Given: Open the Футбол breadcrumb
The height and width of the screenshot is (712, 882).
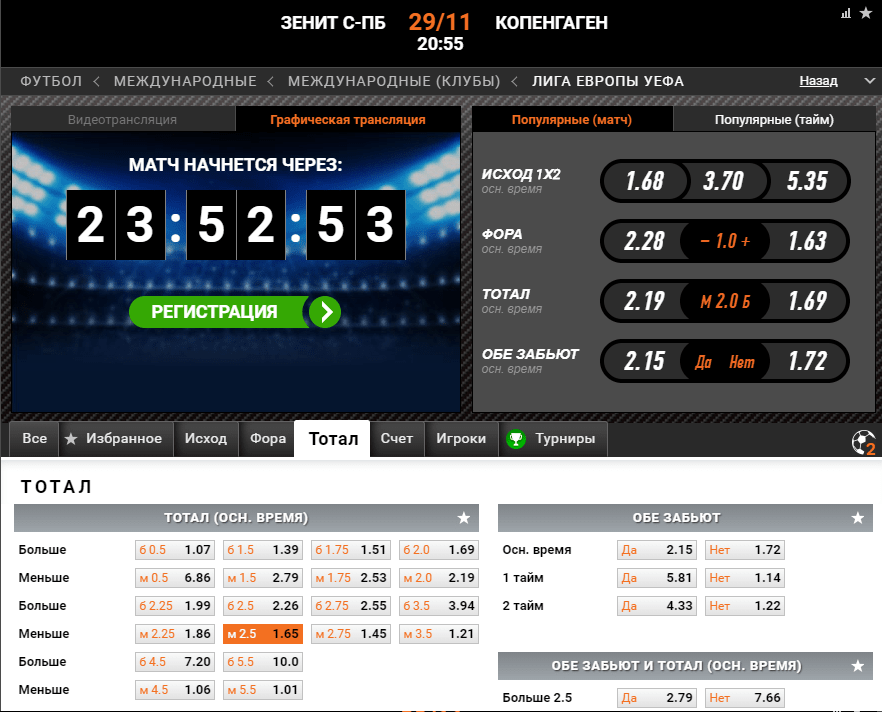Looking at the screenshot, I should 51,81.
